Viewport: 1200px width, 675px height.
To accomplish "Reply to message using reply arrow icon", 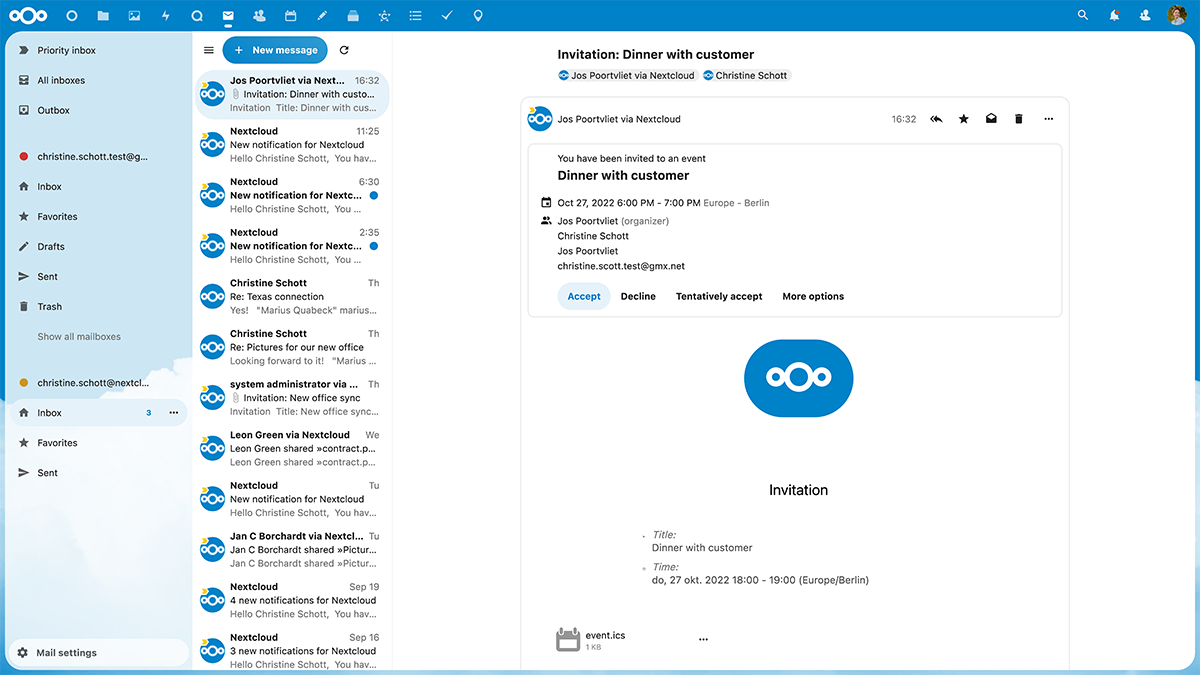I will point(936,119).
